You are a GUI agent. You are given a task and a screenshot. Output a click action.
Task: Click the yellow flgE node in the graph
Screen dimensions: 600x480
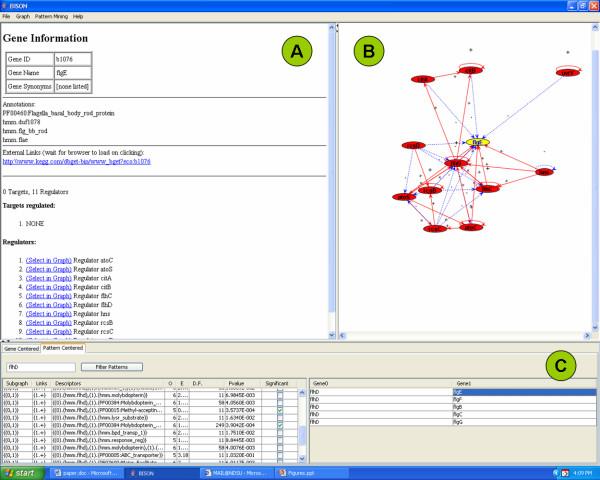[x=478, y=143]
